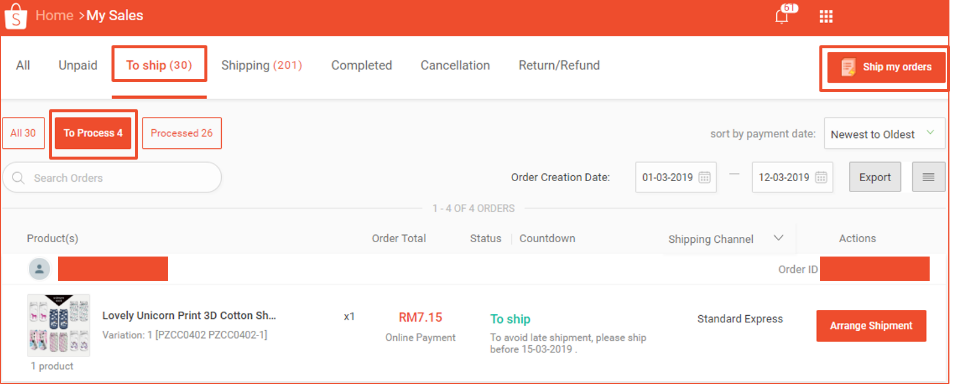The height and width of the screenshot is (384, 953).
Task: Click the search magnifier icon
Action: pos(18,178)
